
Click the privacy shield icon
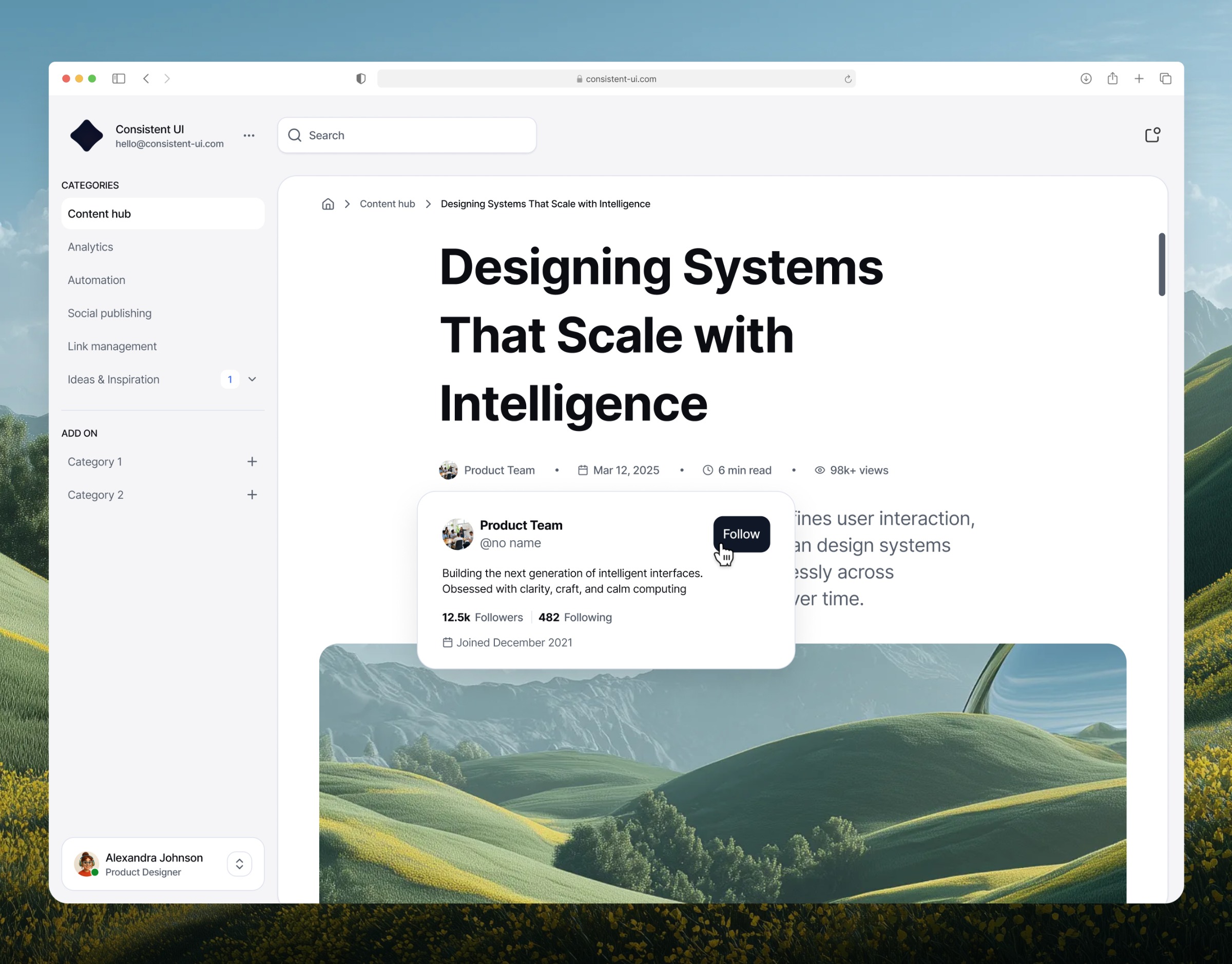[361, 79]
